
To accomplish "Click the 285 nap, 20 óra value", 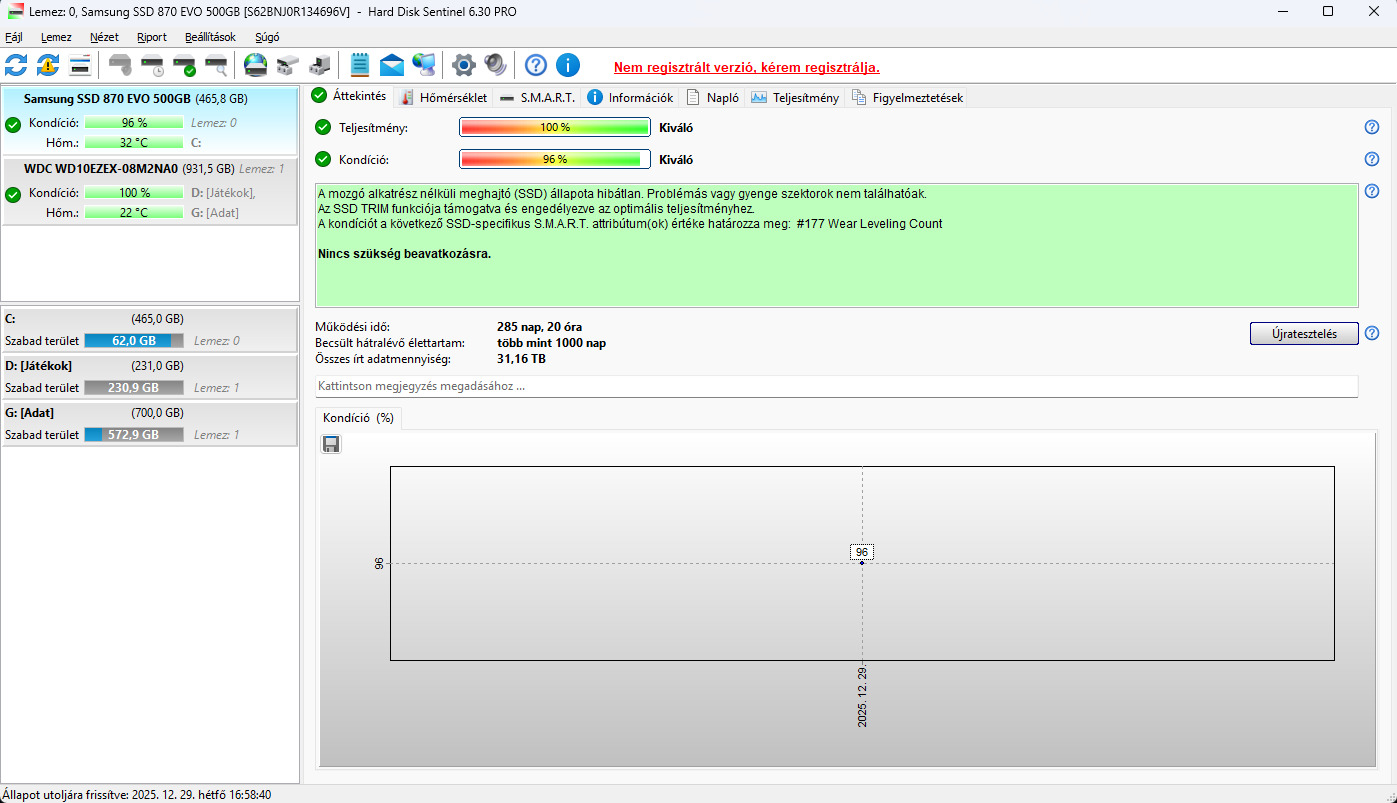I will (x=539, y=327).
